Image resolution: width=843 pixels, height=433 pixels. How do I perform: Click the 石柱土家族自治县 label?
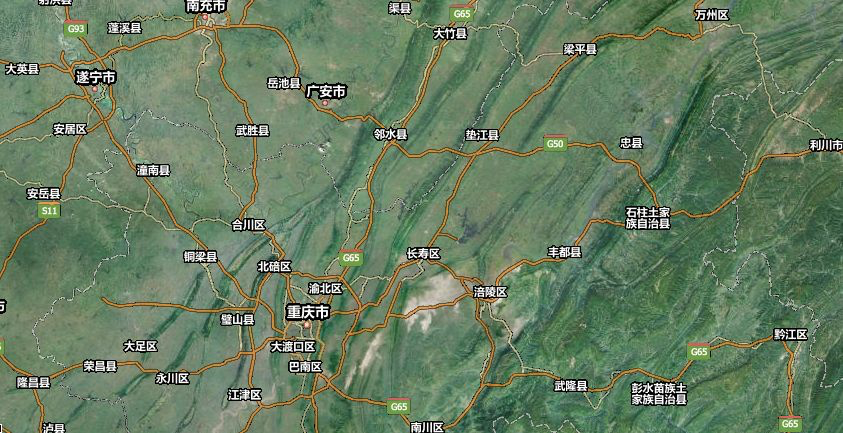pyautogui.click(x=647, y=218)
